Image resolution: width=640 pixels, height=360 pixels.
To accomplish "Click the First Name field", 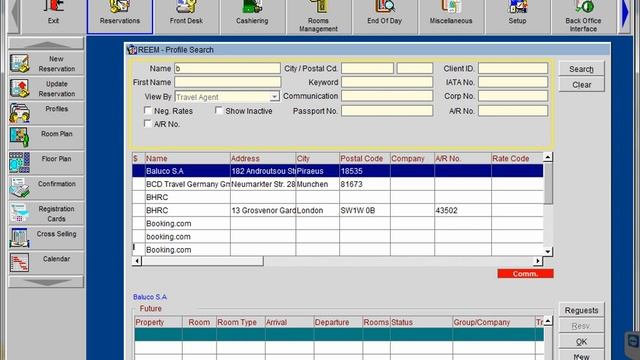I will (227, 82).
